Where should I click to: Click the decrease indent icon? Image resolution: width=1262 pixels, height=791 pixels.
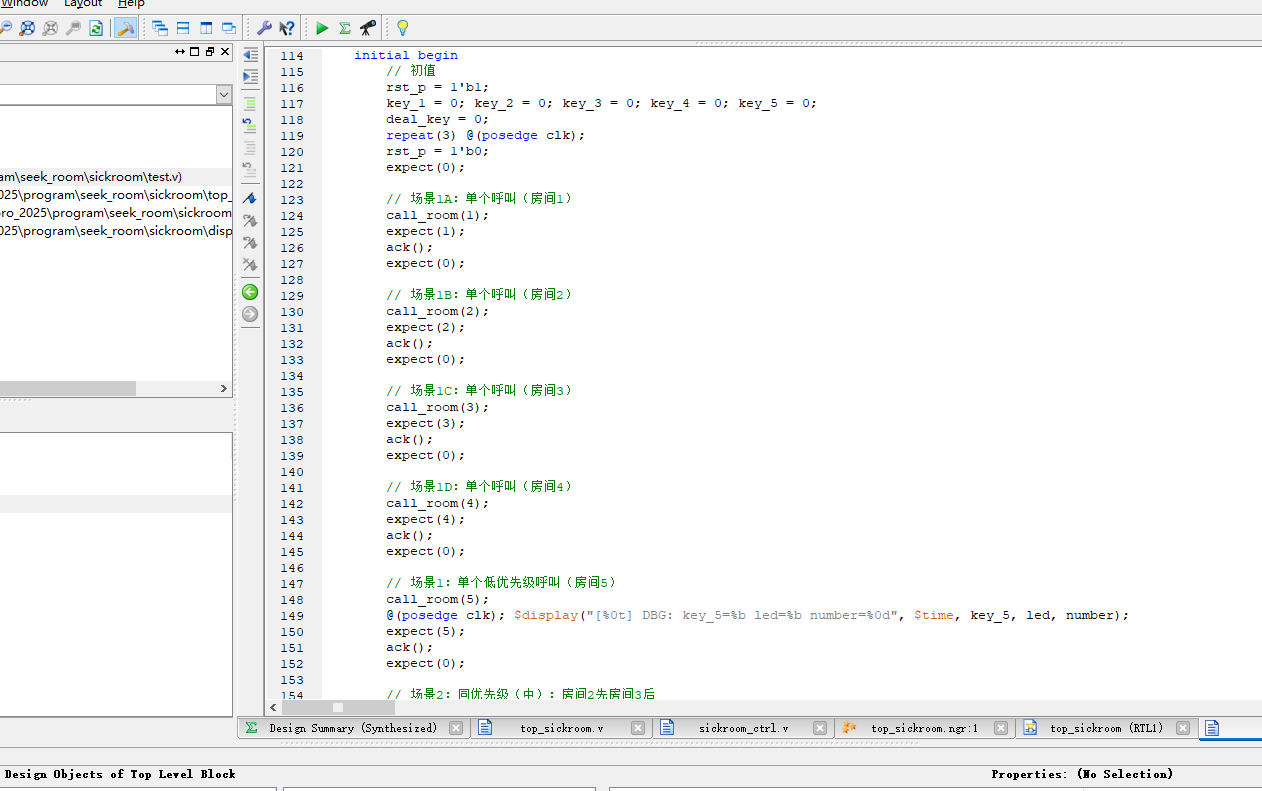click(x=250, y=55)
